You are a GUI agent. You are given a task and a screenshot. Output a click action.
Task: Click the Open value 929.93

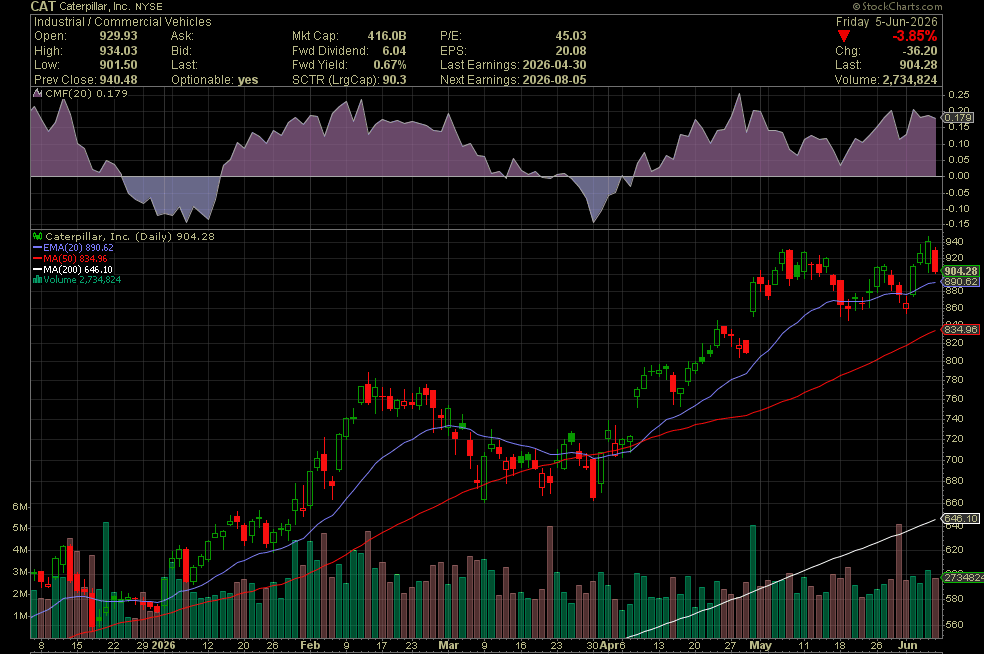pos(118,36)
